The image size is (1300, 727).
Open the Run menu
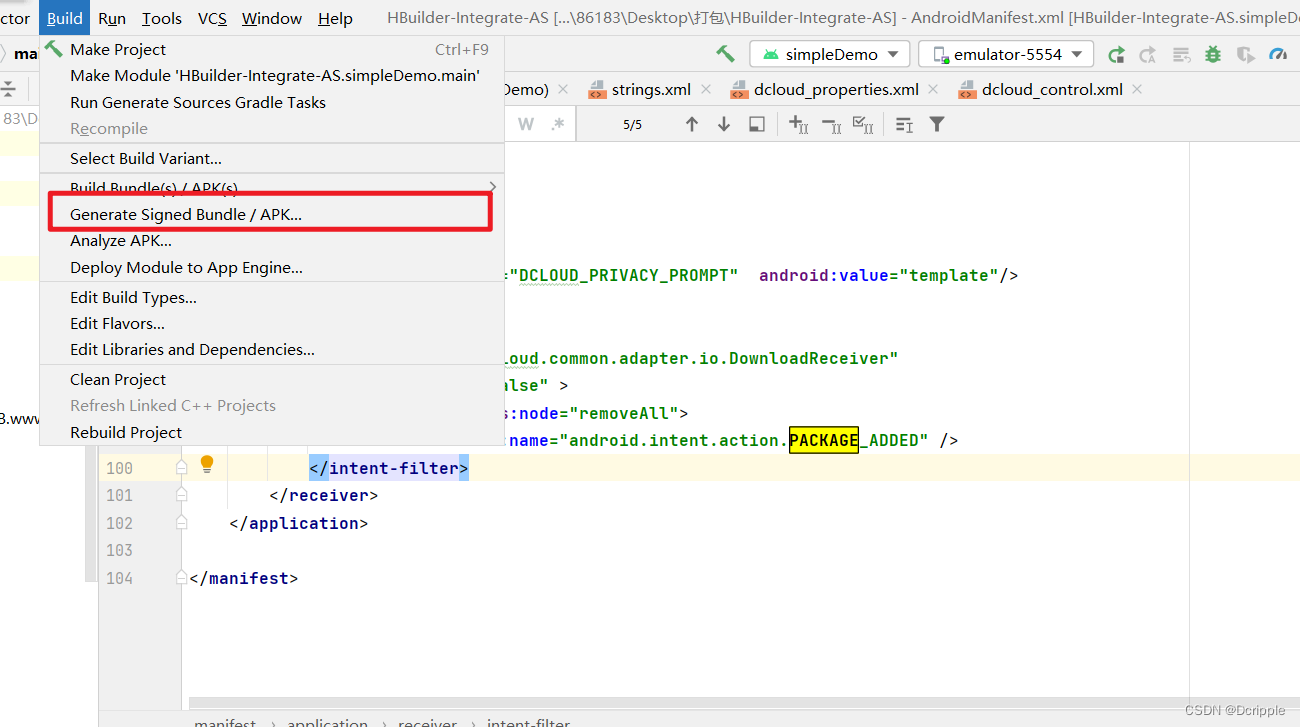(x=112, y=18)
